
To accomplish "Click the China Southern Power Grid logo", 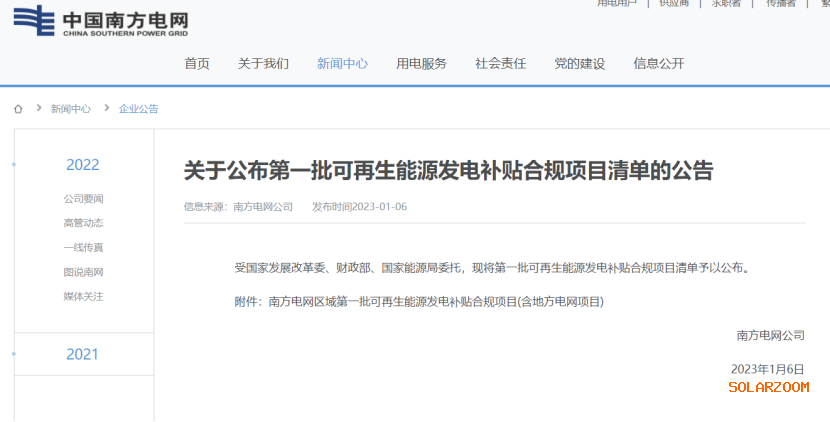I will pos(100,21).
